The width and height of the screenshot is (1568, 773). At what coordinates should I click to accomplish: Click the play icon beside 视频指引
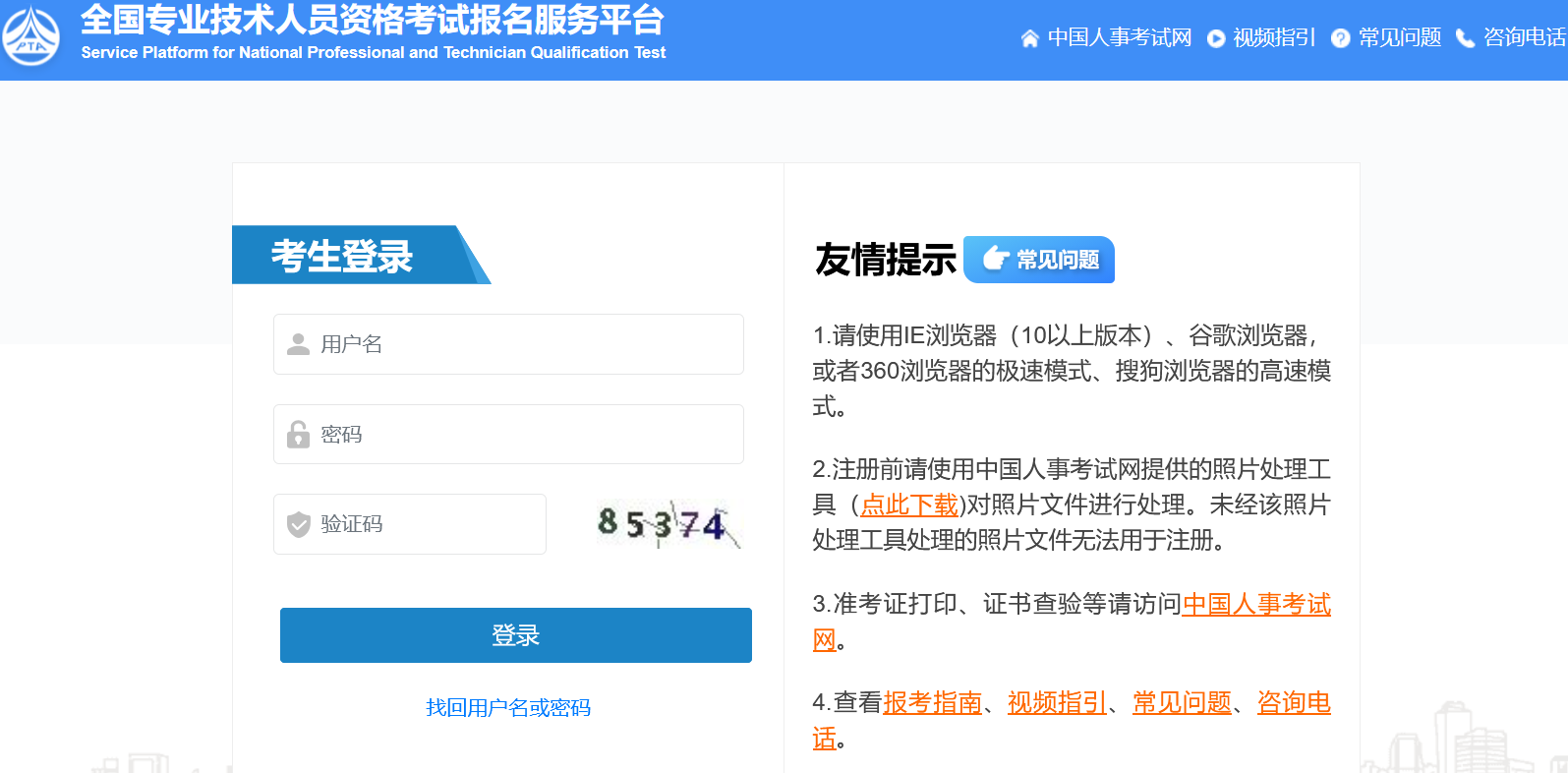[1216, 38]
